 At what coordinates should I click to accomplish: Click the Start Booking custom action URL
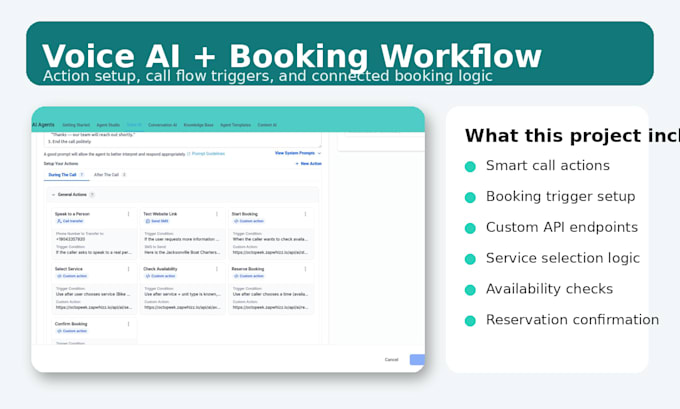tap(270, 252)
